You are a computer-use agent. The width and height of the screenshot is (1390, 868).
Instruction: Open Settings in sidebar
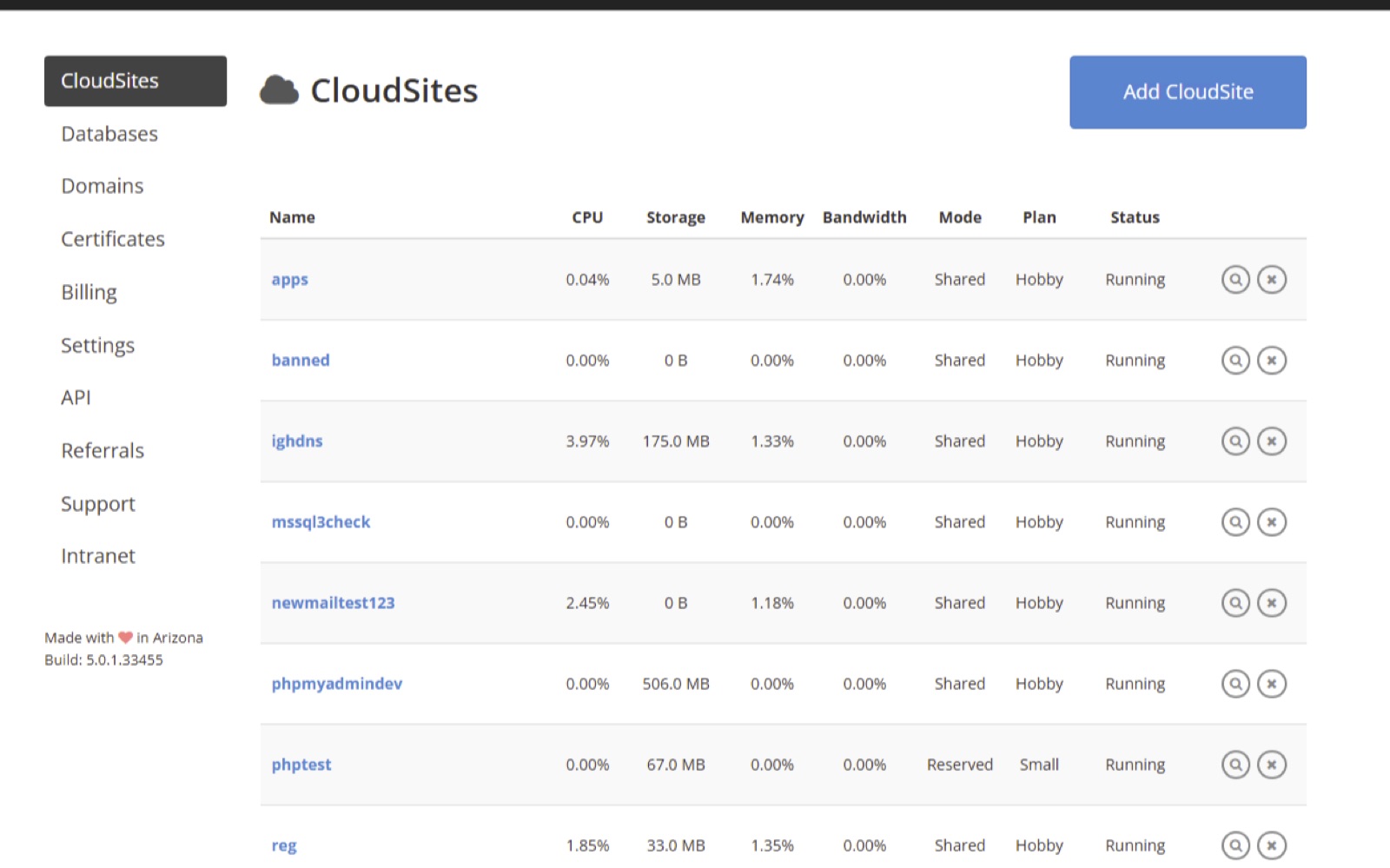click(x=97, y=346)
